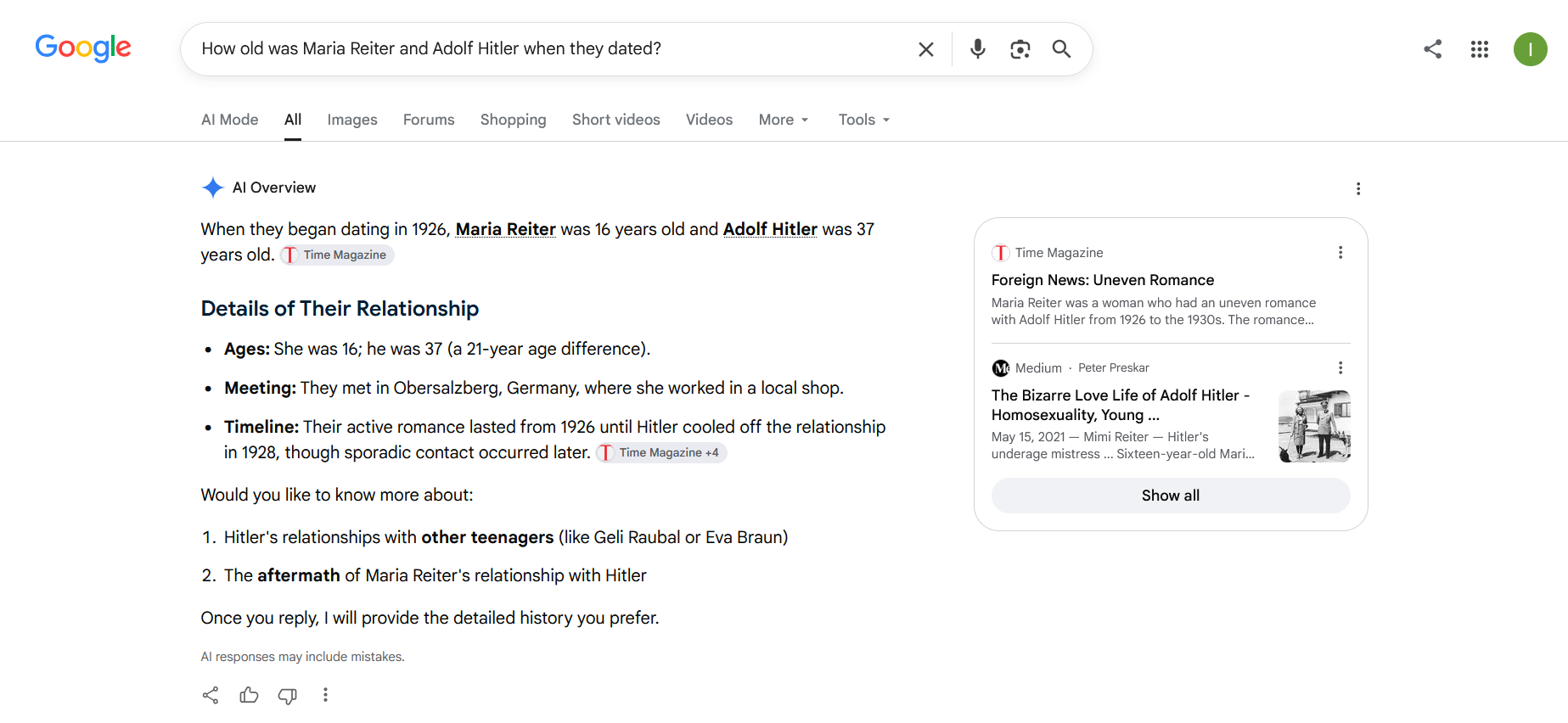
Task: Open AI Overview more options menu
Action: [x=1358, y=188]
